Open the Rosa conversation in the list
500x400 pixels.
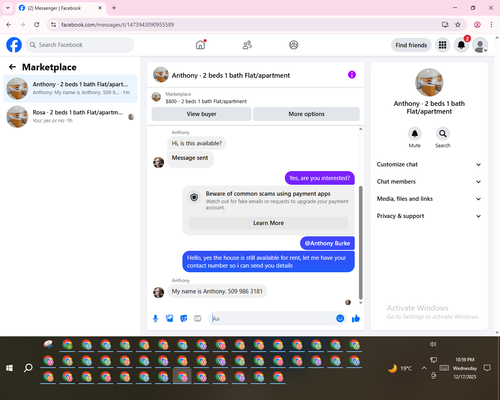pyautogui.click(x=70, y=116)
